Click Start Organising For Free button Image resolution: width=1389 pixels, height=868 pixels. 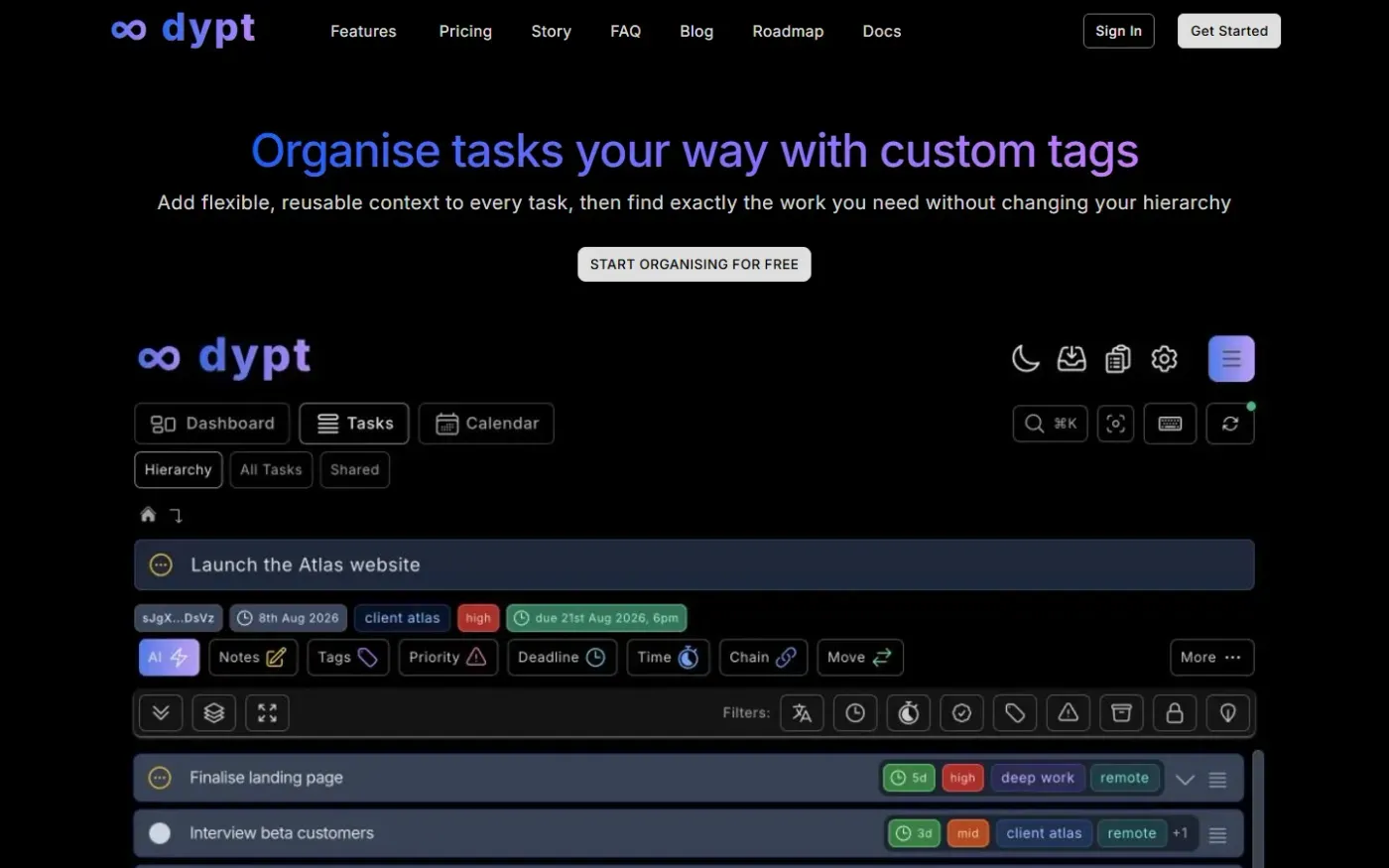coord(694,264)
